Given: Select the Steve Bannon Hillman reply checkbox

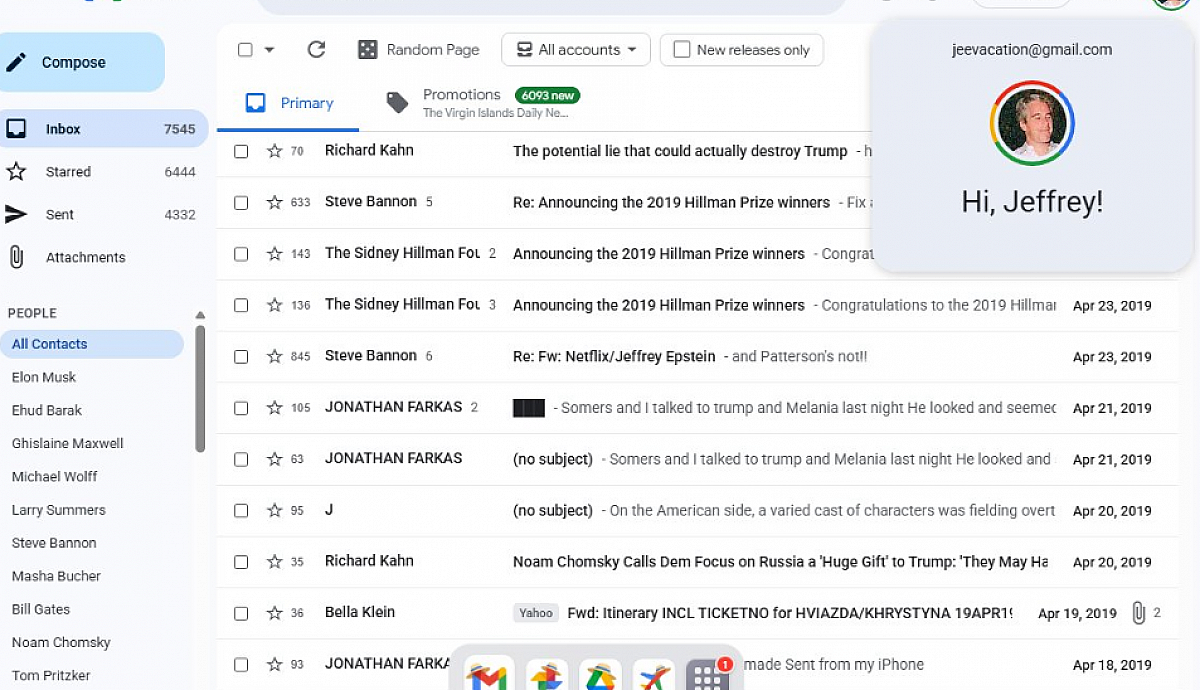Looking at the screenshot, I should click(241, 202).
